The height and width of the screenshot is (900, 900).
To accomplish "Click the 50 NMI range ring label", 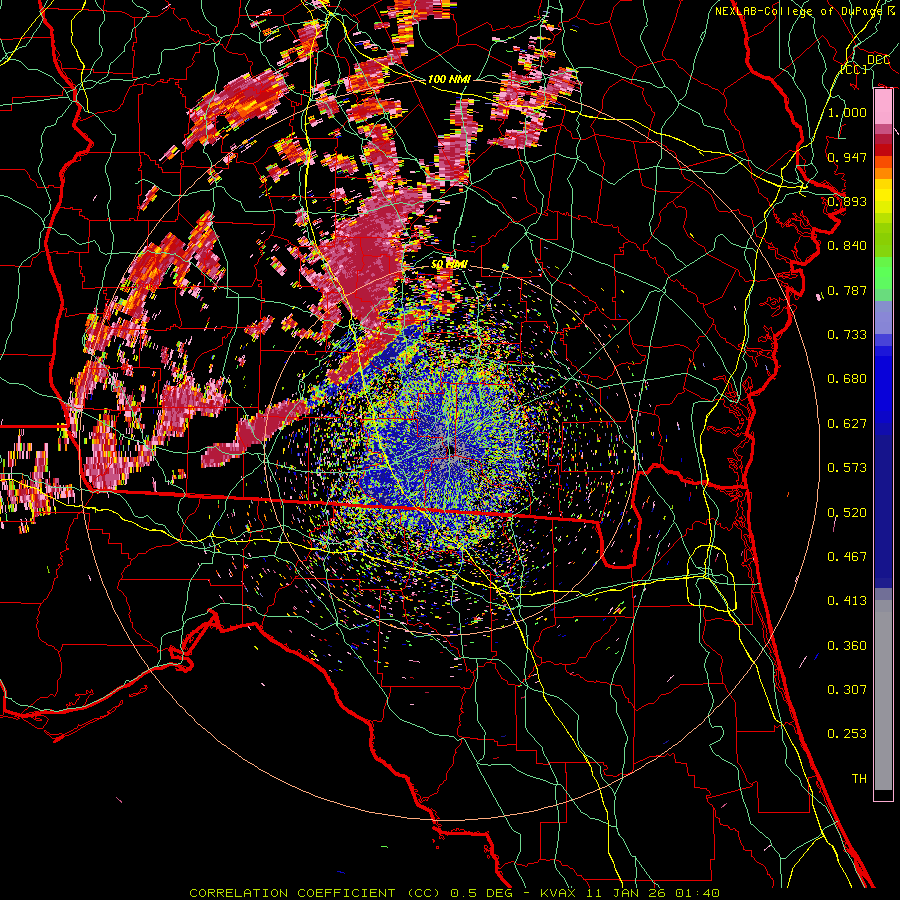I will [x=449, y=265].
